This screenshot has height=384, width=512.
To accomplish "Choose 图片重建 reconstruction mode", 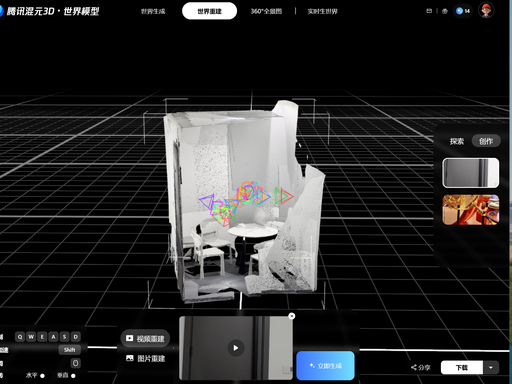I will 145,358.
